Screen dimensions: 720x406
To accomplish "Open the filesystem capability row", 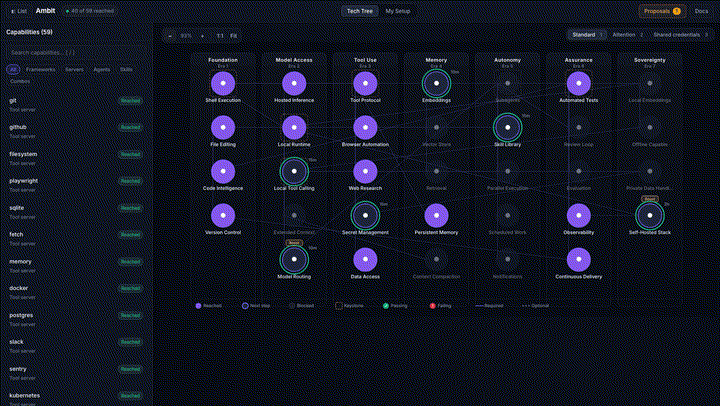I will click(x=76, y=158).
